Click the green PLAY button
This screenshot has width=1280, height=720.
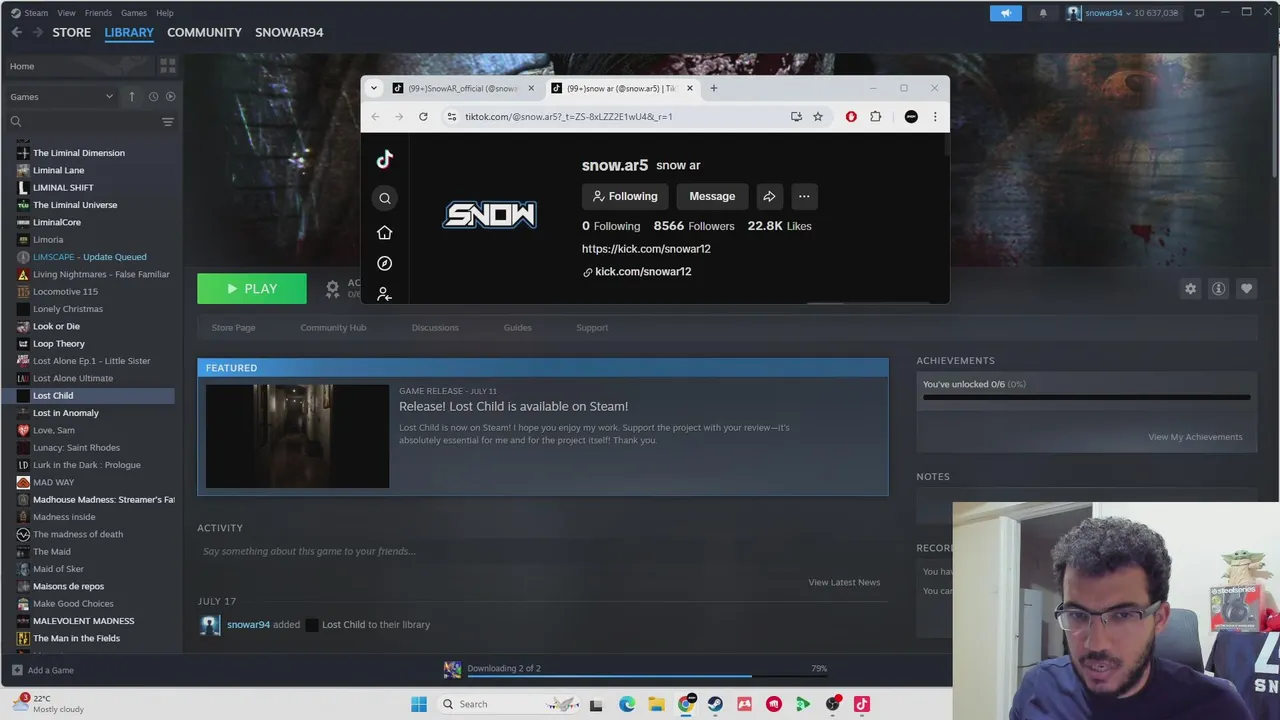click(x=252, y=288)
